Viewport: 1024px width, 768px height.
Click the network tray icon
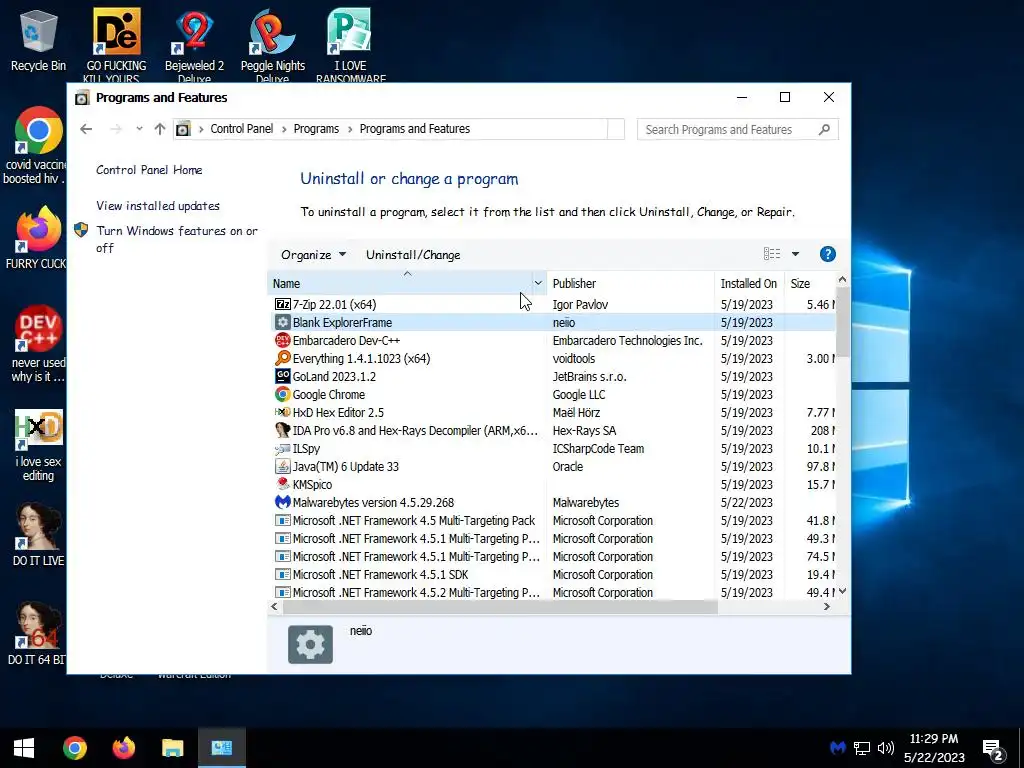(861, 748)
